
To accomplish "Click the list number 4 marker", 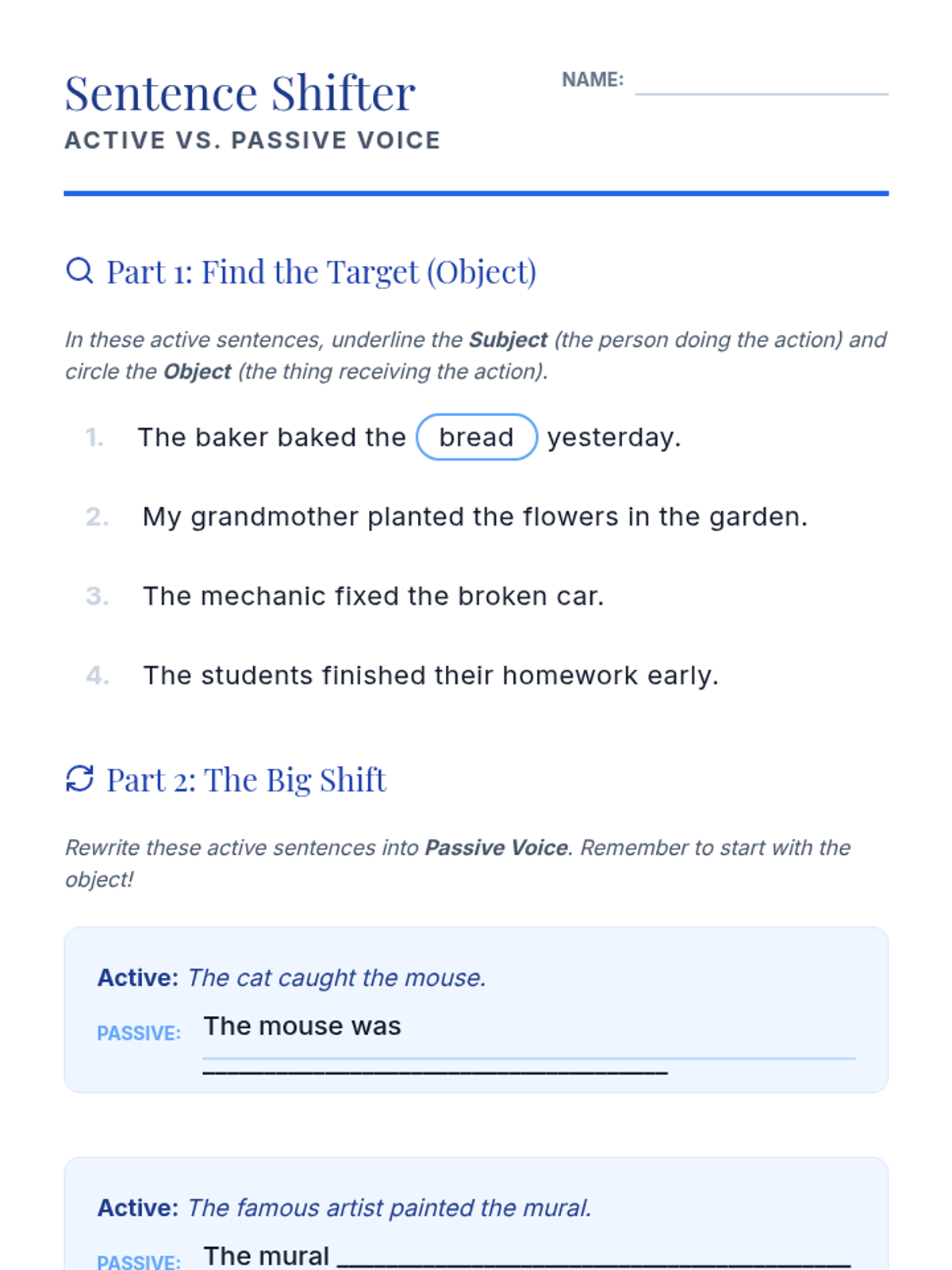I will coord(97,675).
